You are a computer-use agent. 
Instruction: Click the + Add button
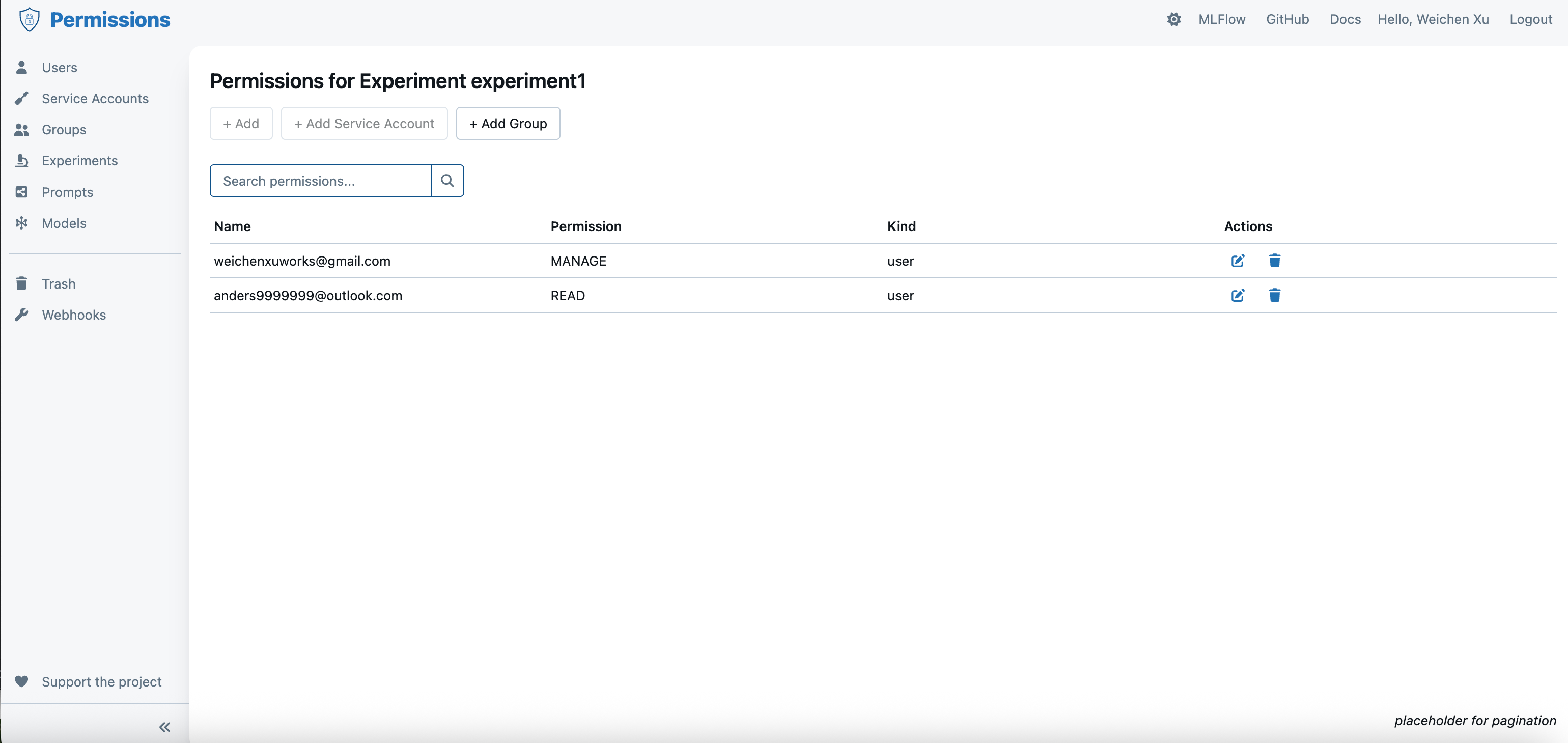241,124
